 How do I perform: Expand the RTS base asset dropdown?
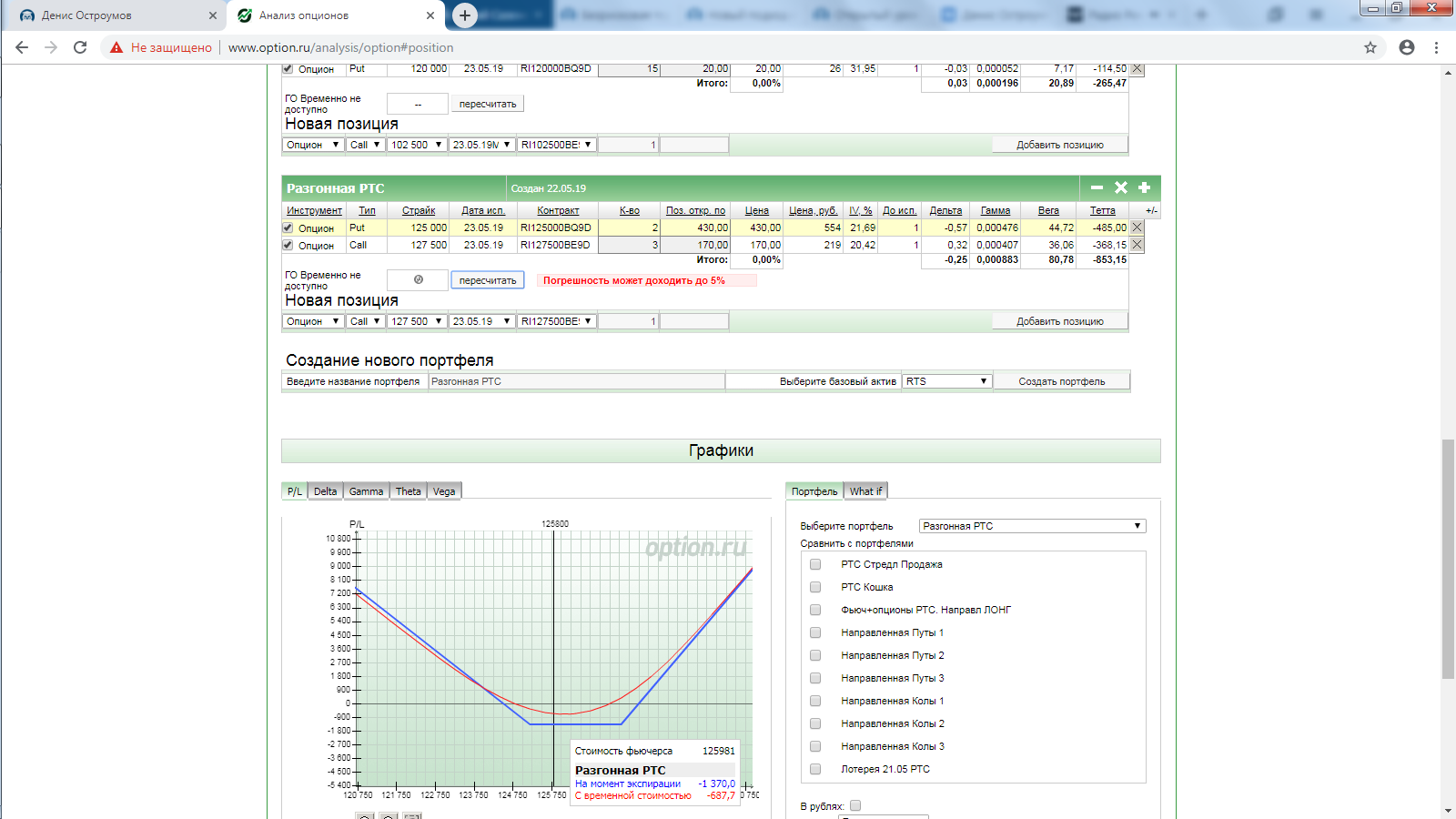(x=946, y=381)
